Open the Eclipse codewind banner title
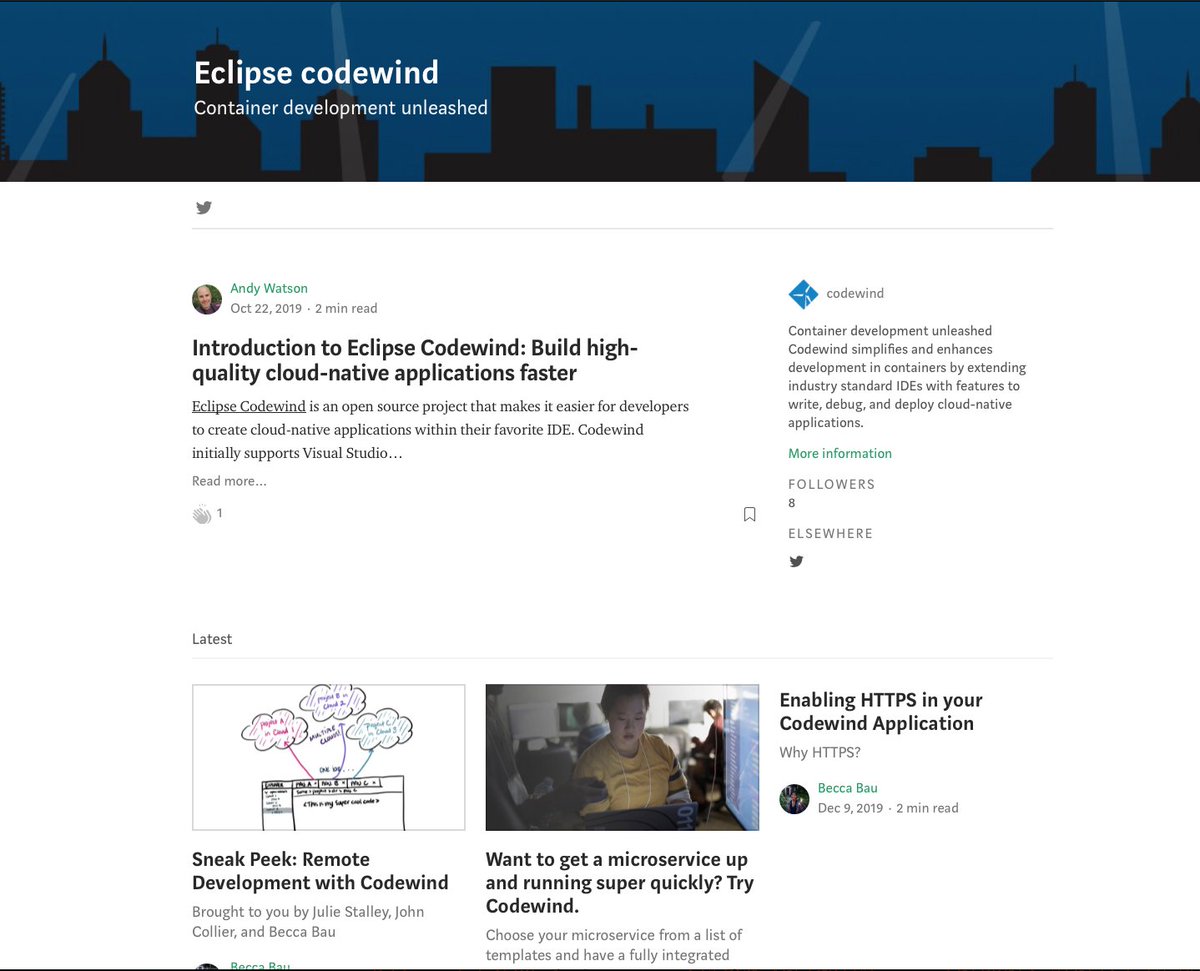Image resolution: width=1200 pixels, height=971 pixels. point(316,72)
